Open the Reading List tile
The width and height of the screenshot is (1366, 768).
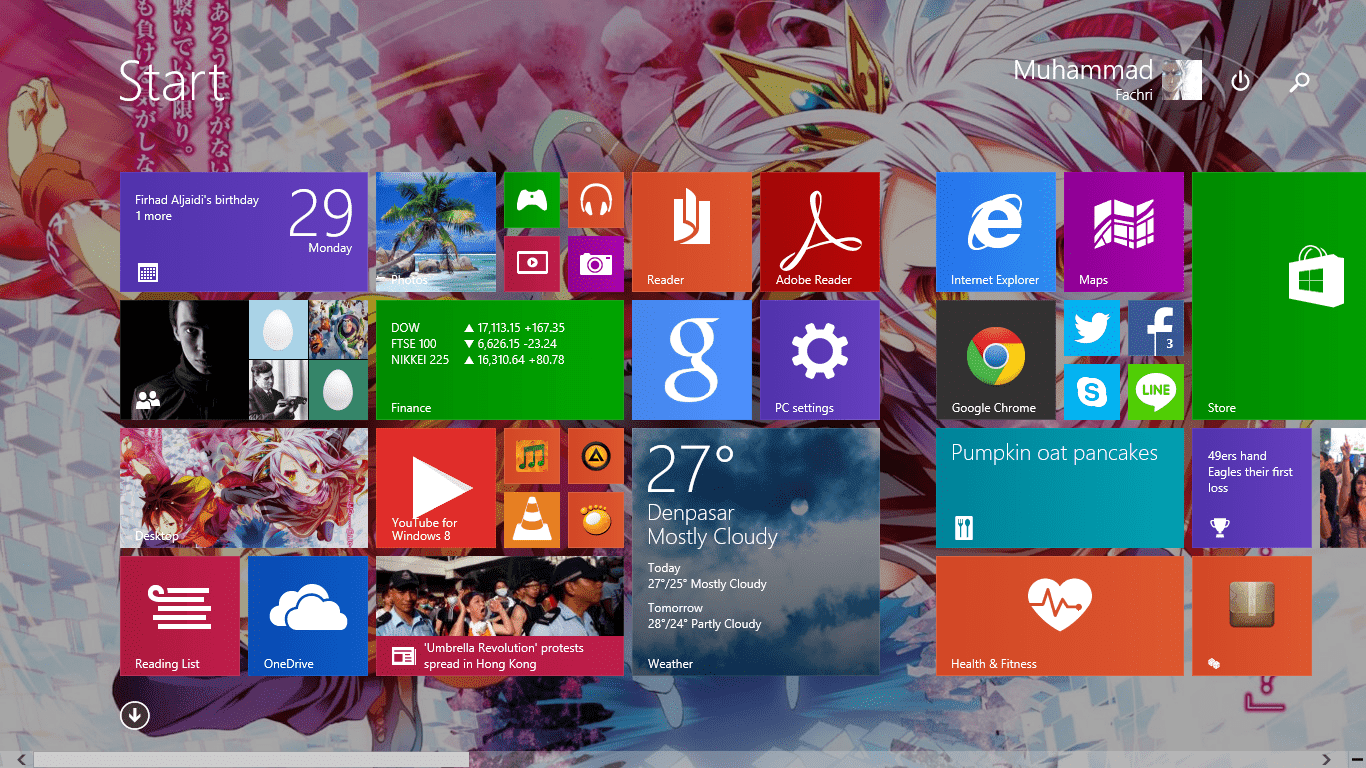179,616
